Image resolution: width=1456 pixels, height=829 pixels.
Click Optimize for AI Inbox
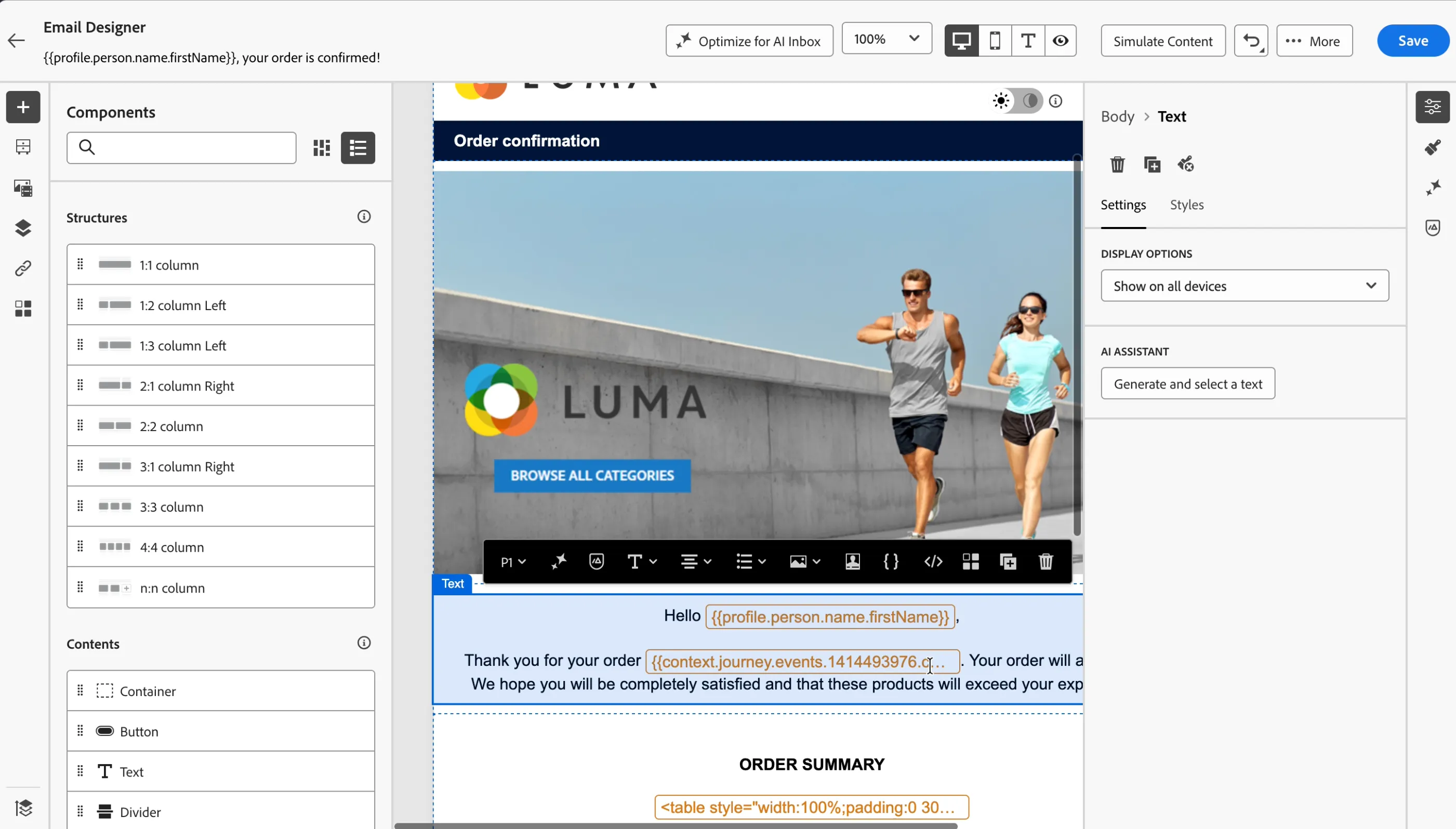click(749, 41)
